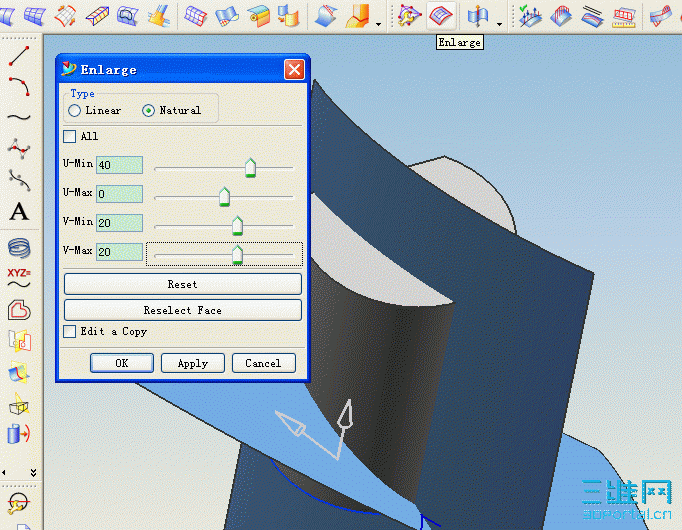This screenshot has height=530, width=682.
Task: Click the V-Min slider handle
Action: tap(237, 226)
